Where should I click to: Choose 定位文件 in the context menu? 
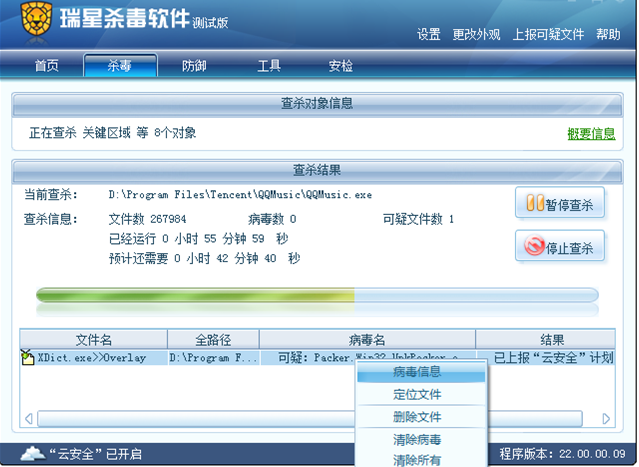[x=421, y=394]
